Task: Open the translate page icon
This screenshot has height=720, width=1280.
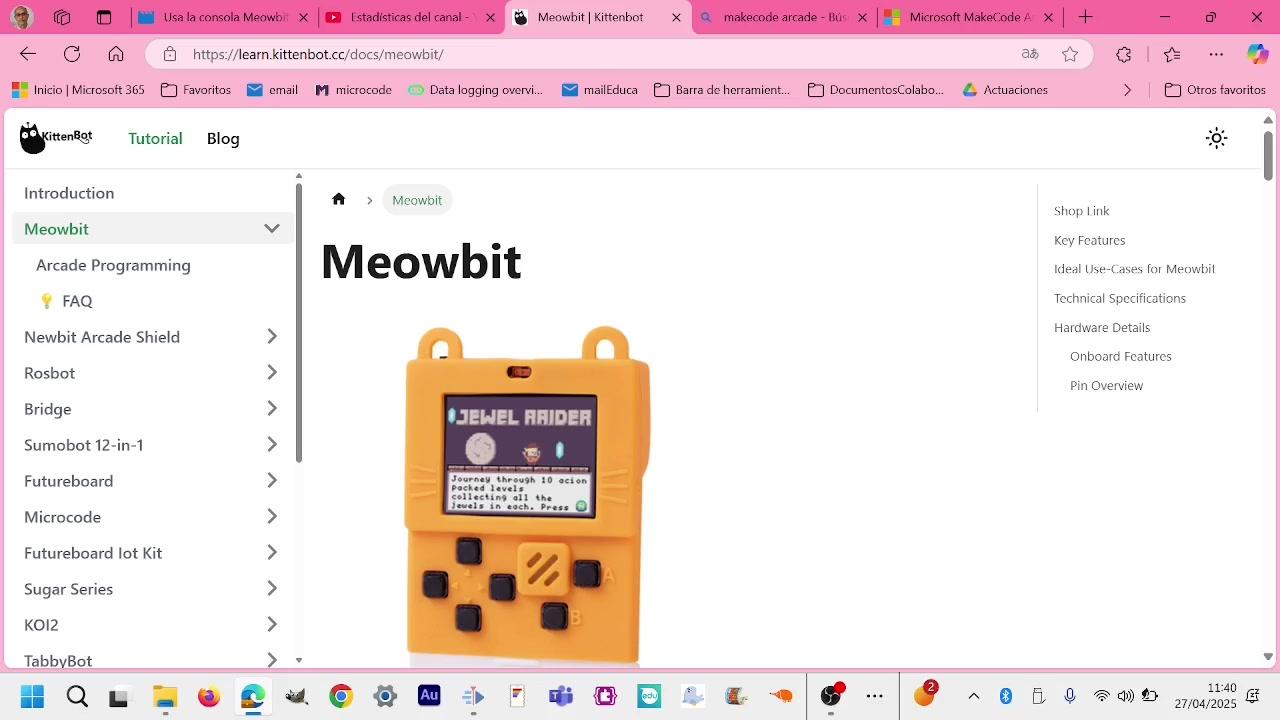Action: click(1030, 54)
